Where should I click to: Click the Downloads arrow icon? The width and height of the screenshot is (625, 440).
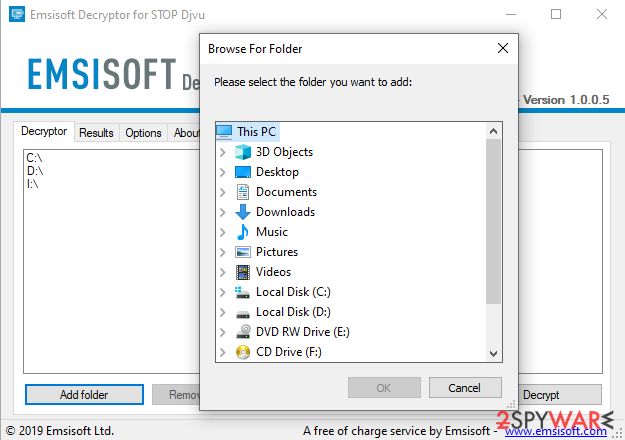pos(243,212)
